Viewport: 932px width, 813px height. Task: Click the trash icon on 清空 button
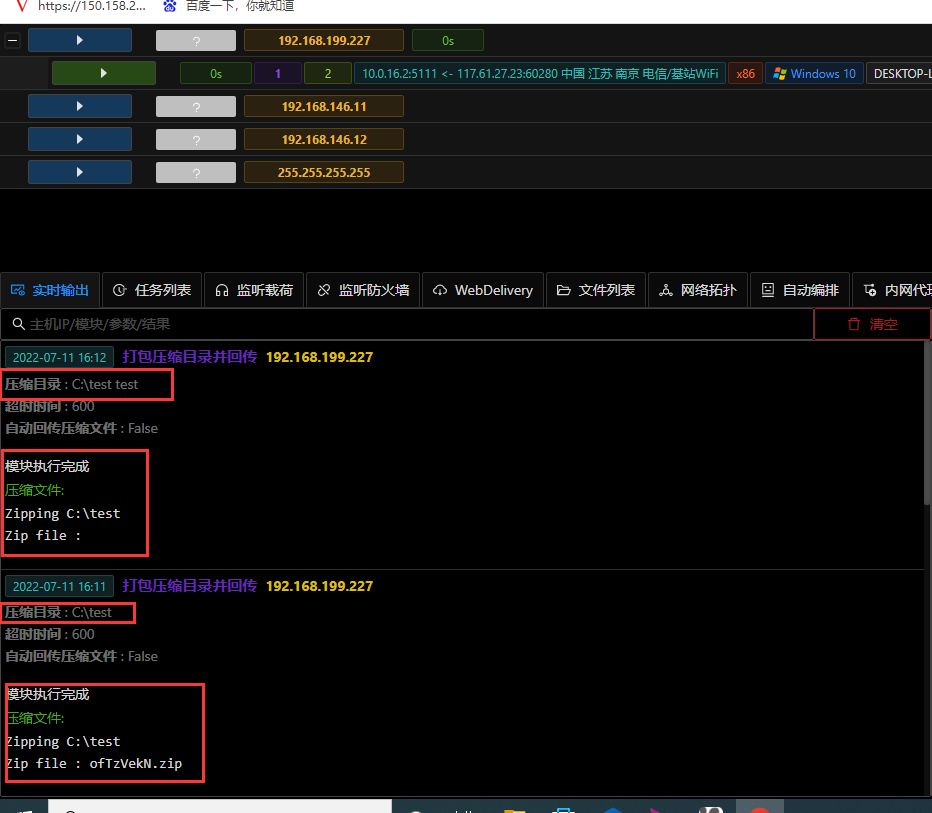click(x=854, y=324)
